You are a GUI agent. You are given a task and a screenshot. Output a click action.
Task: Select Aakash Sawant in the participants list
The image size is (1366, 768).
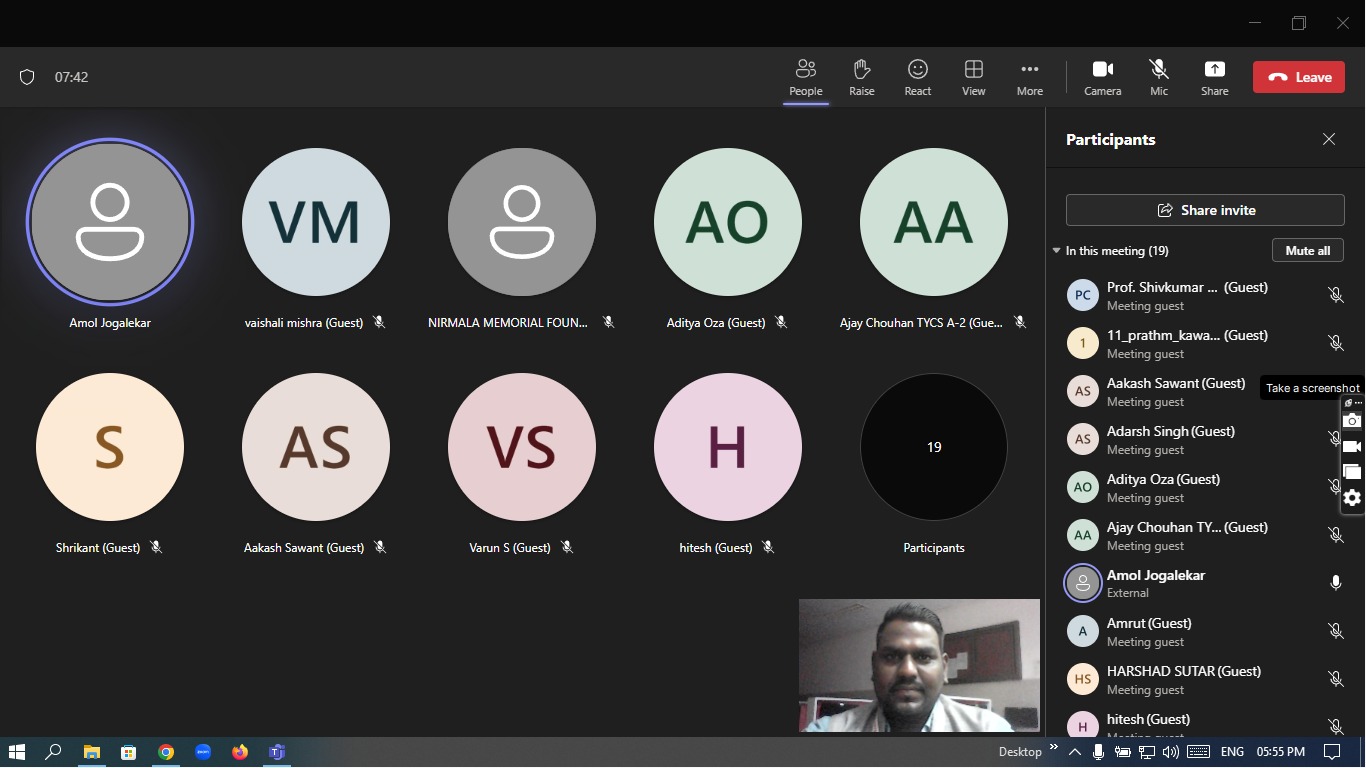[1175, 391]
